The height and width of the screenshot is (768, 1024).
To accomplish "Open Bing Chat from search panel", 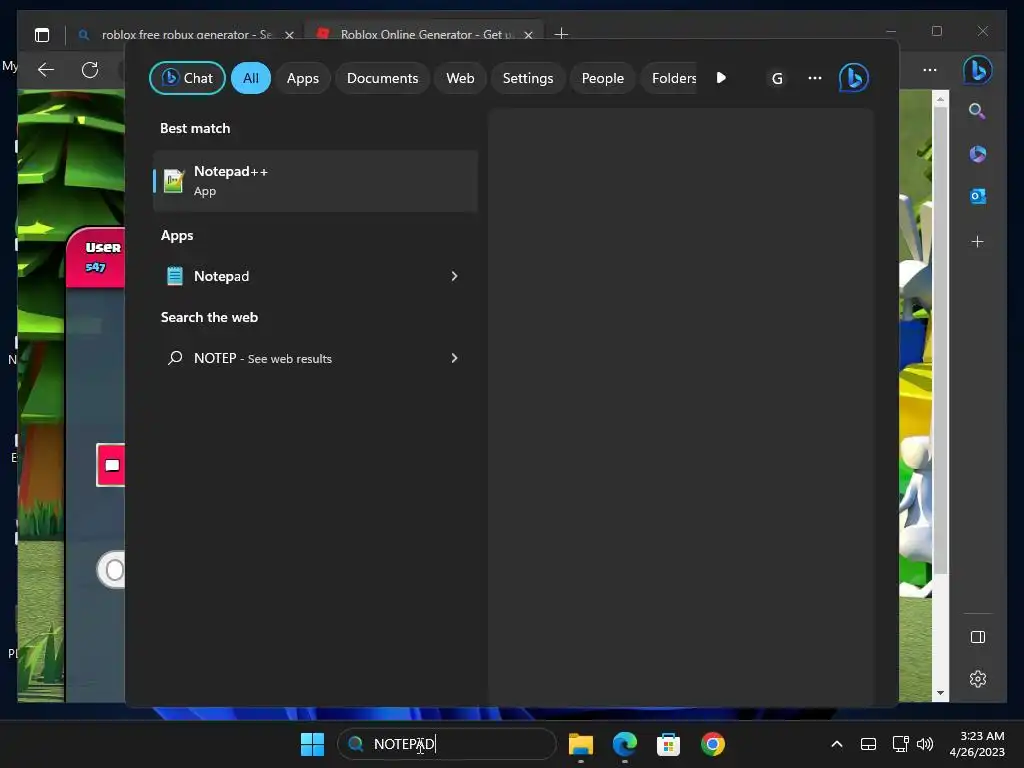I will pos(187,78).
